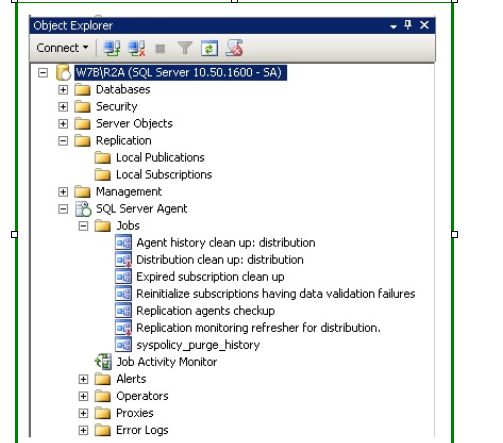Select Distribution clean up: distribution

coord(220,260)
